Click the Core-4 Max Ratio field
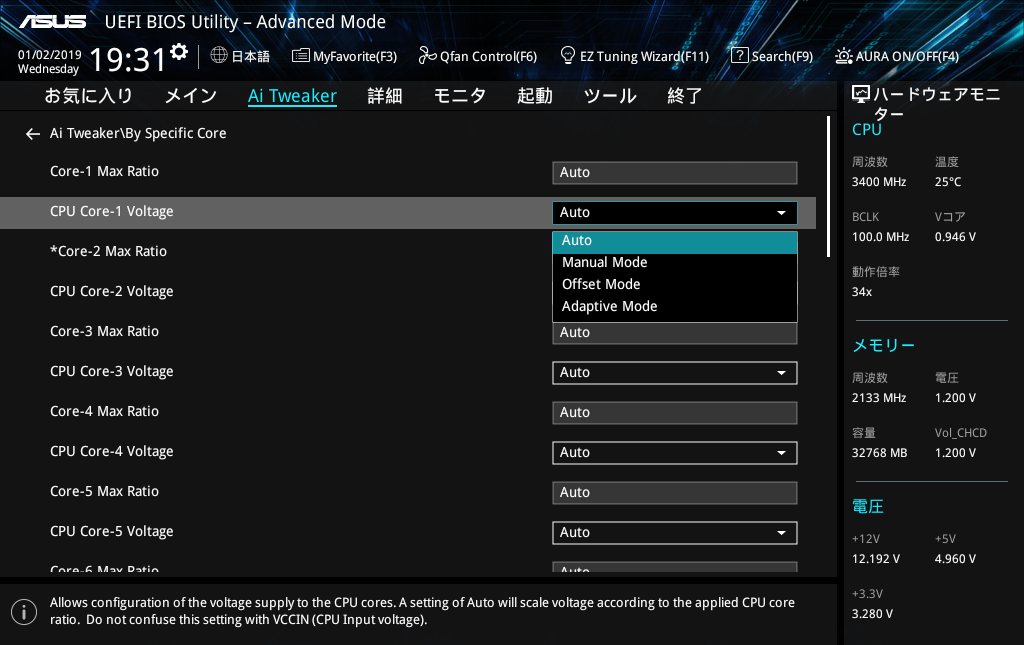The image size is (1024, 645). point(674,412)
